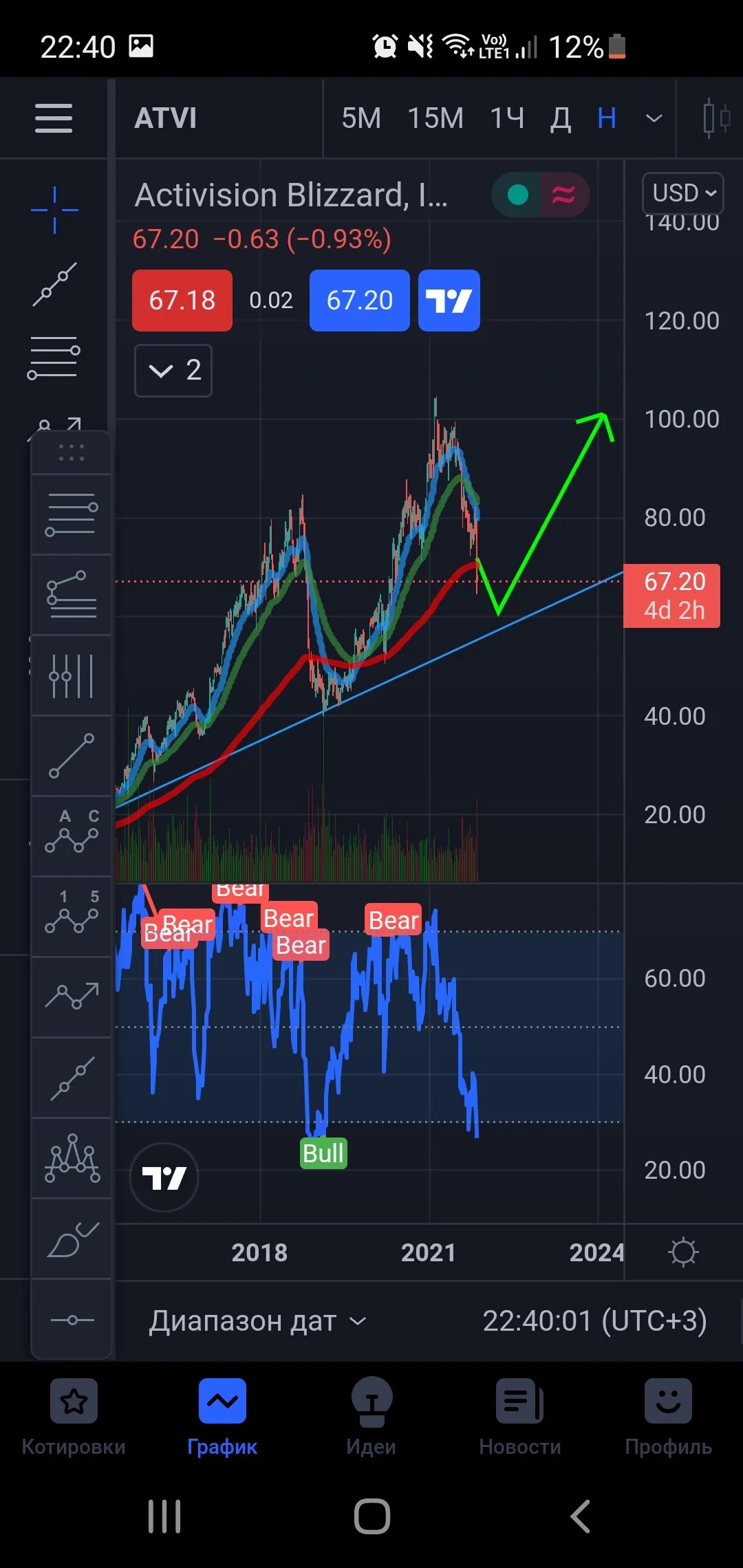Screen dimensions: 743x1568
Task: Tap round TradingView logo on chart
Action: tap(164, 1177)
